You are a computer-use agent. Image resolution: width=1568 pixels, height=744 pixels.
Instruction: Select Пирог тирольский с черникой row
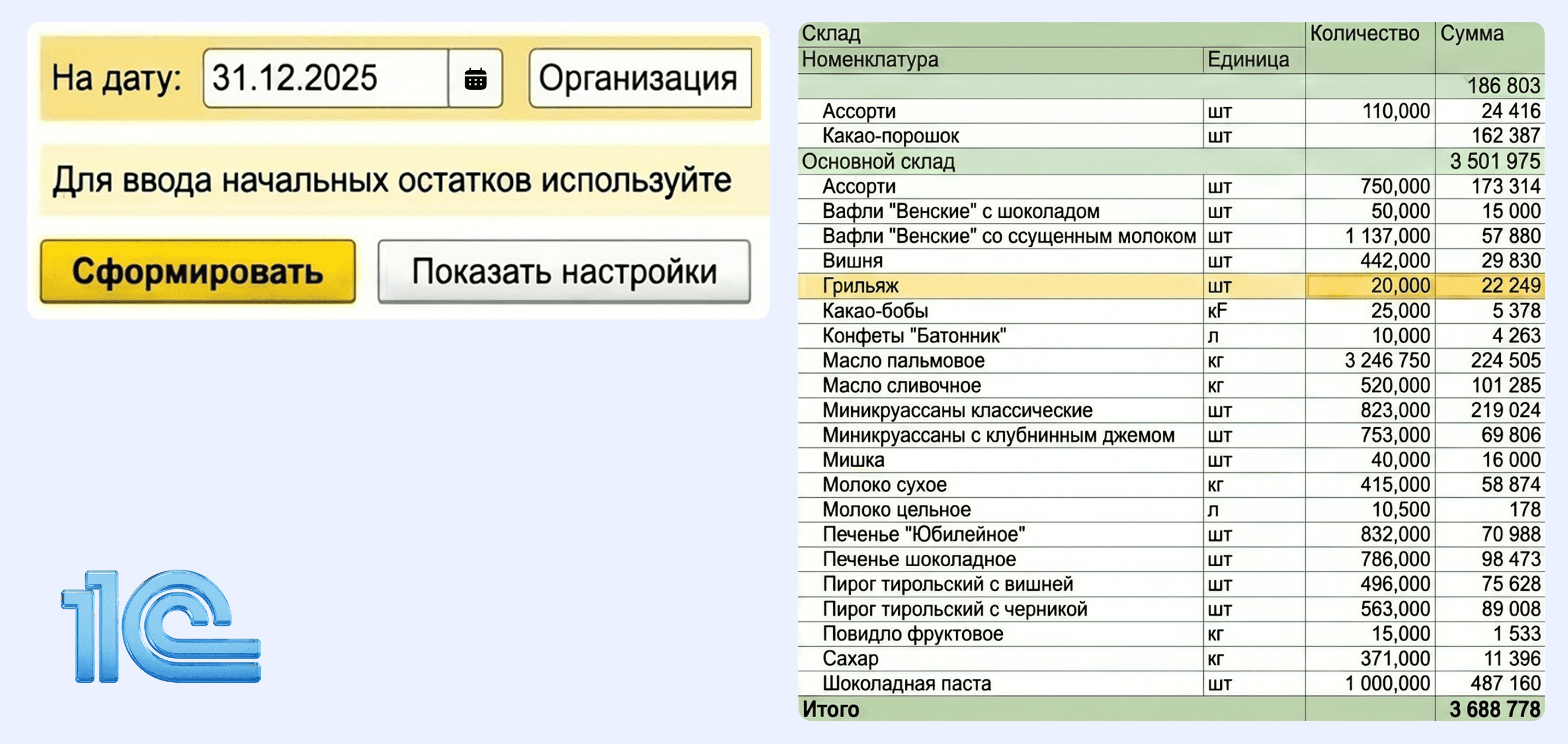coord(1171,610)
